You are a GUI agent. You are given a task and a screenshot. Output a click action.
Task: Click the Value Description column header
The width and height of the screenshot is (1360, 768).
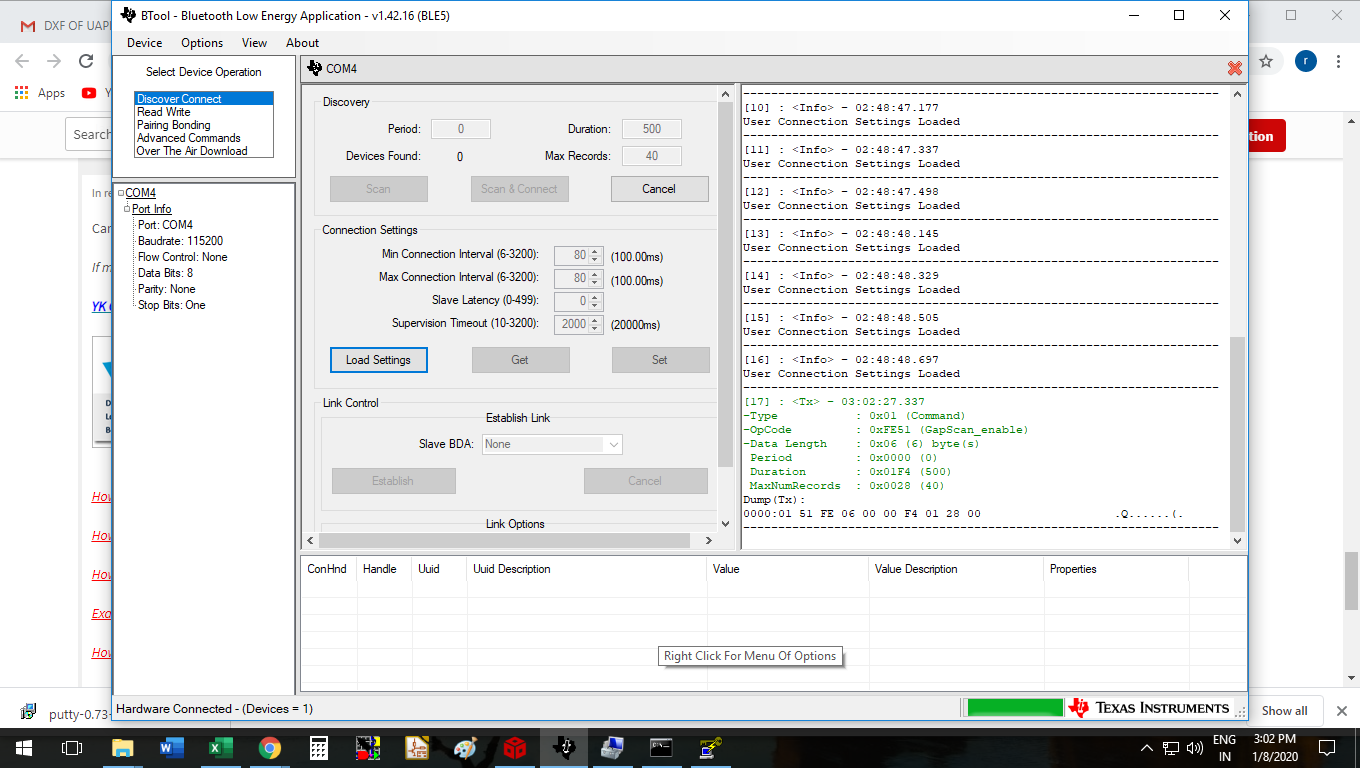[956, 569]
